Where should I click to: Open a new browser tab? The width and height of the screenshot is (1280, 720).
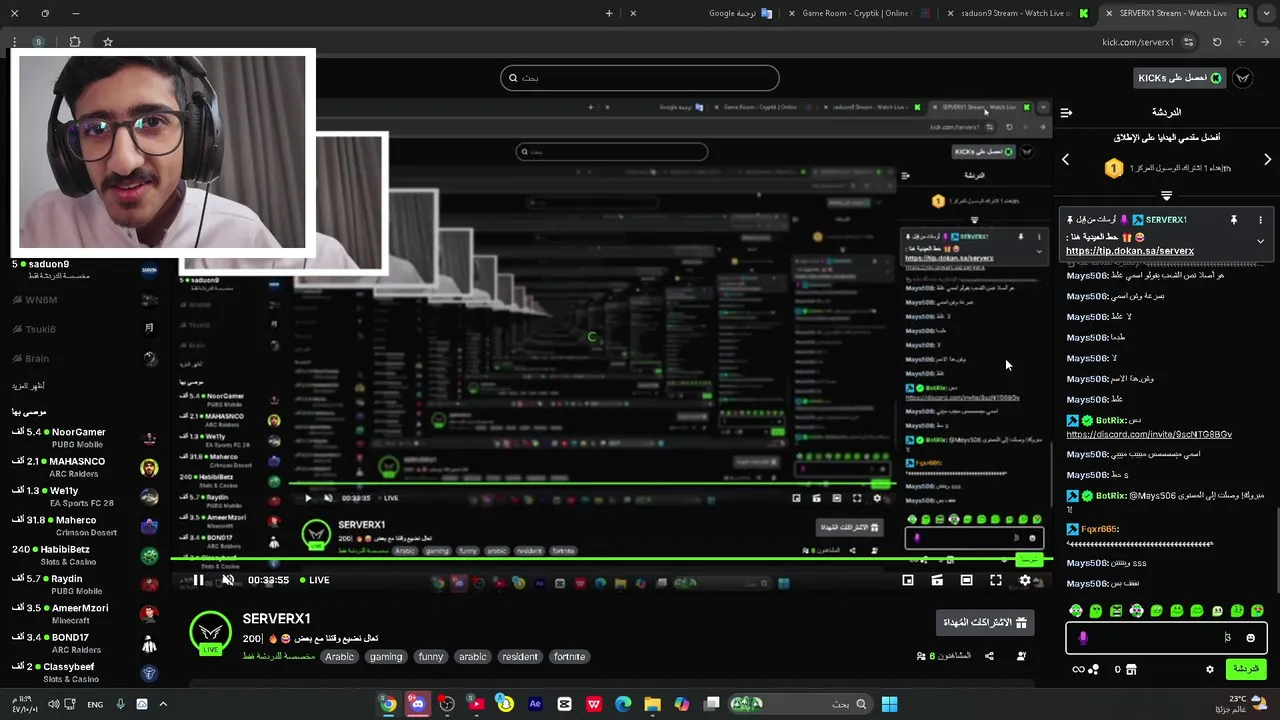(x=609, y=13)
